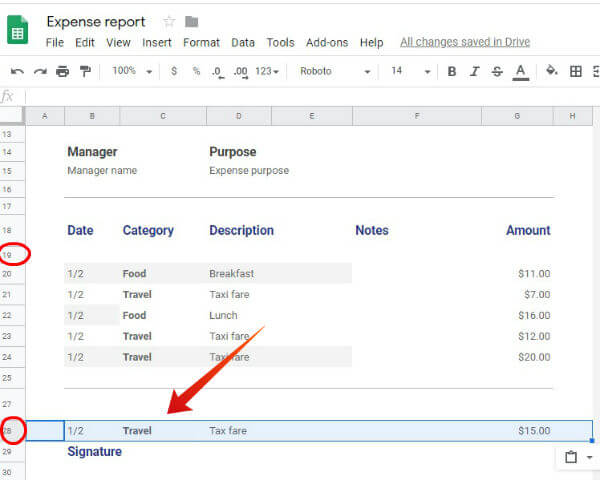Open the text color picker
Screen dimensions: 600x480
(520, 72)
